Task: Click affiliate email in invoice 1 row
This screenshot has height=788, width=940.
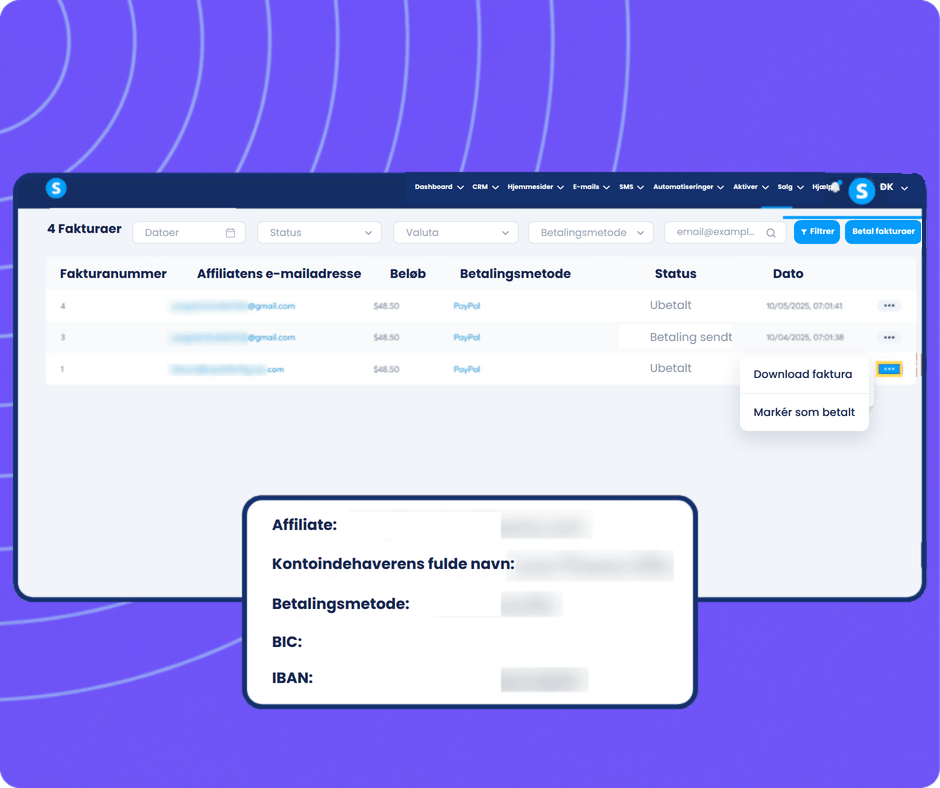Action: click(x=227, y=369)
